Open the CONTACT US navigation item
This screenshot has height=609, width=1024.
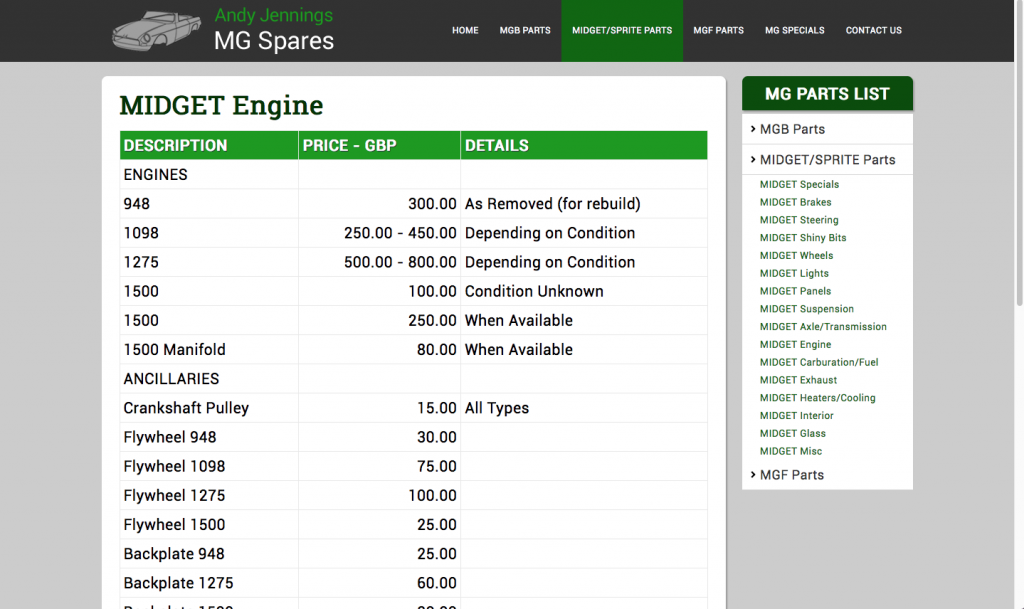[874, 31]
